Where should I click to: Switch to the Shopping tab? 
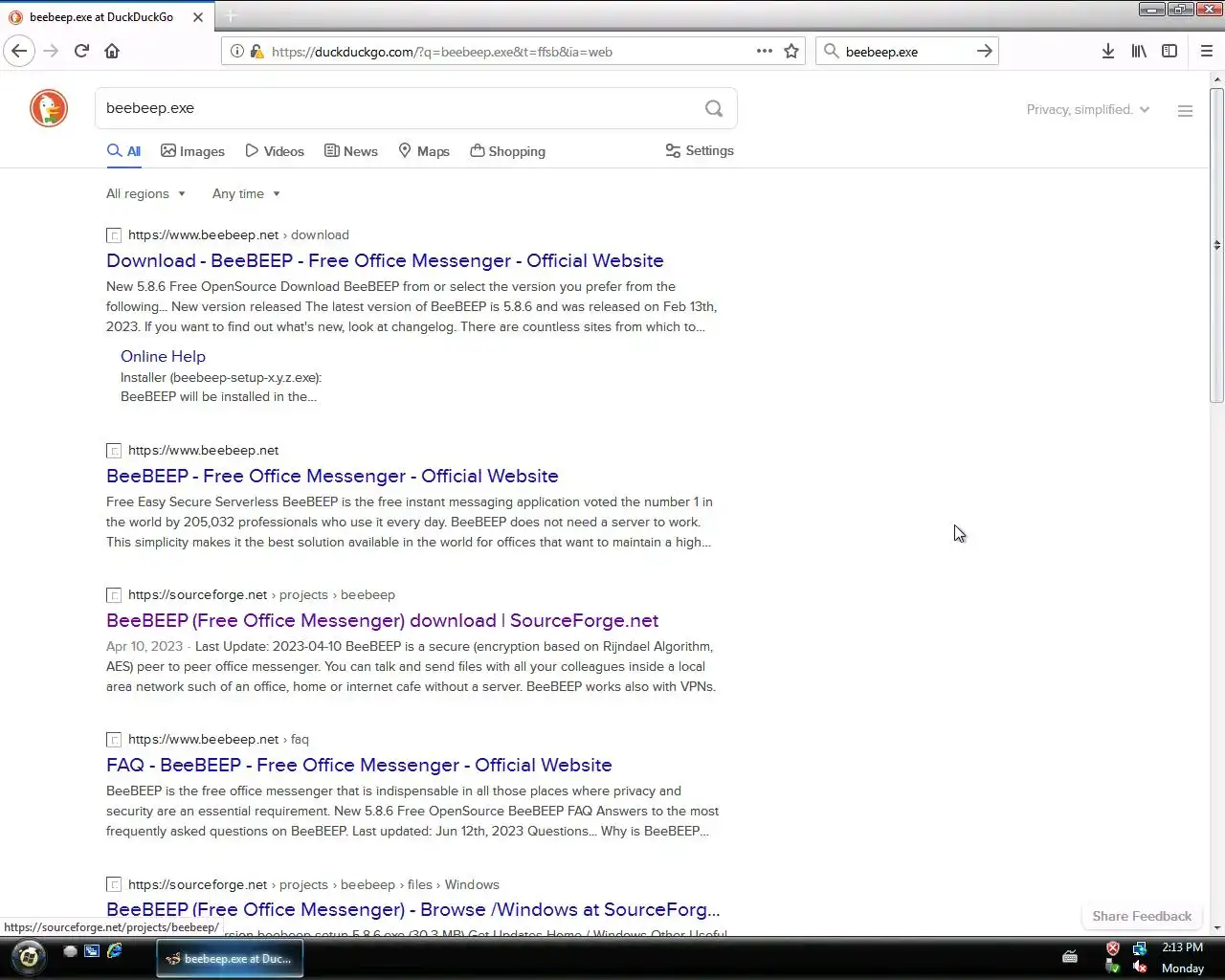coord(507,151)
